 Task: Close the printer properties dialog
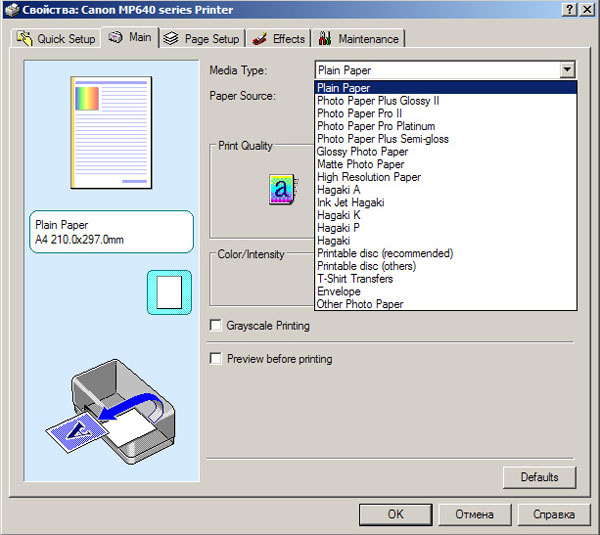(x=587, y=9)
